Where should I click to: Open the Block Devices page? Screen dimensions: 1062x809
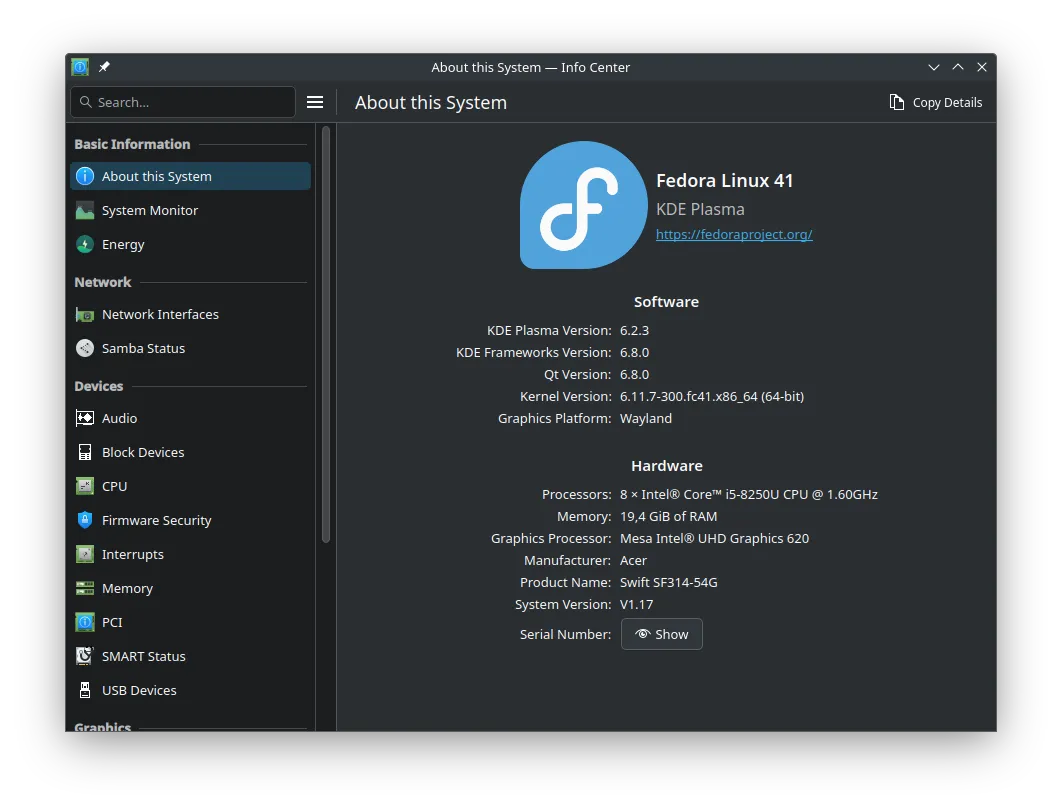(x=143, y=452)
